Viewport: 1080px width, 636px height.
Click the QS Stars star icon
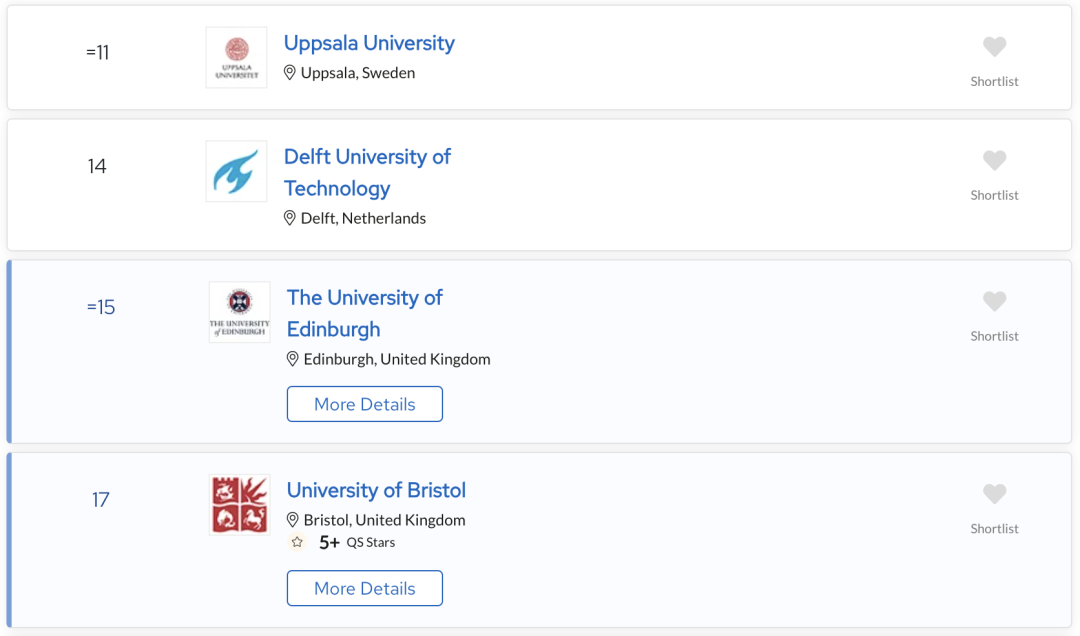pyautogui.click(x=297, y=542)
